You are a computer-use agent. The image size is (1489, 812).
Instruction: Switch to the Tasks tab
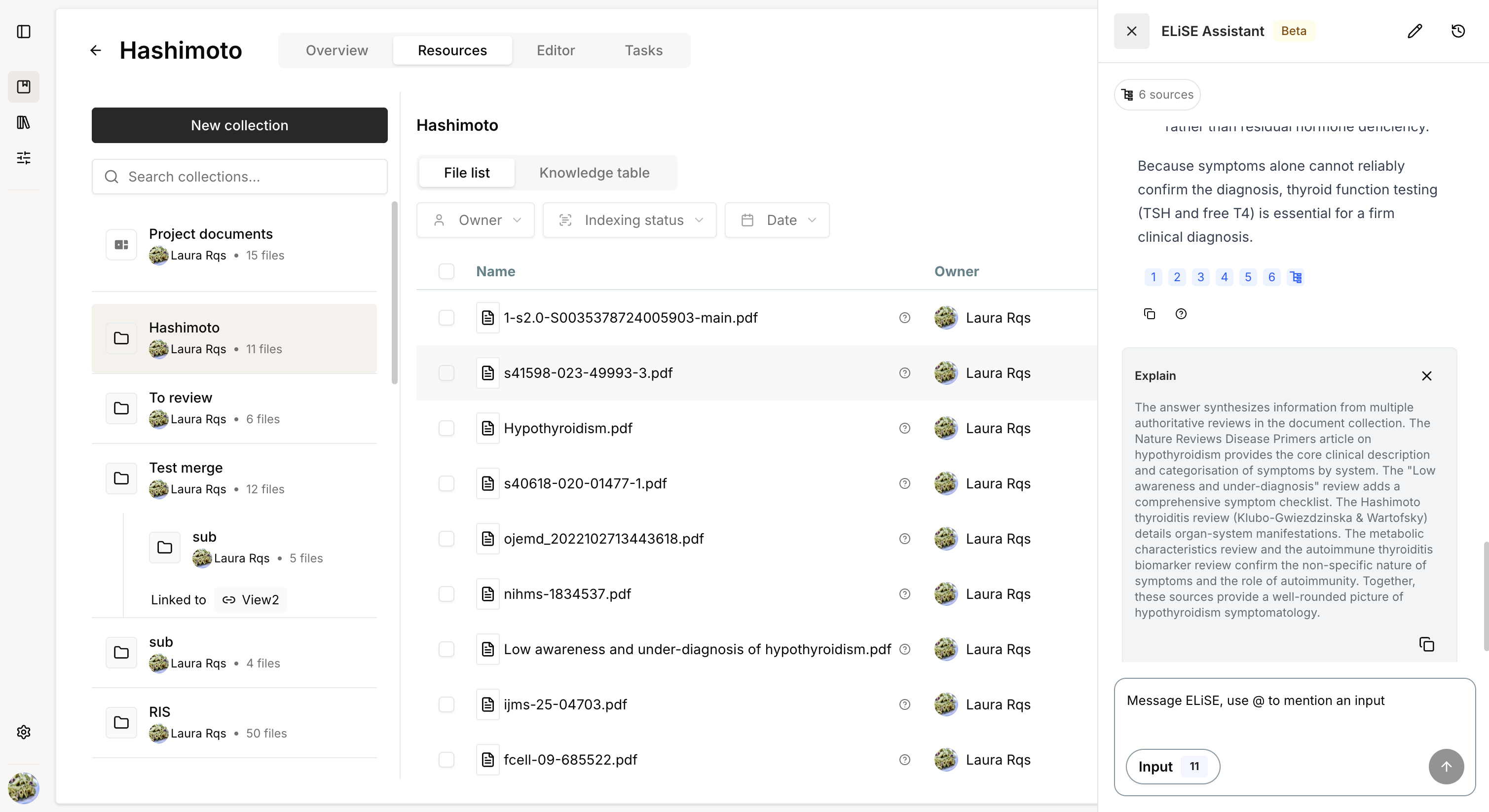[643, 50]
